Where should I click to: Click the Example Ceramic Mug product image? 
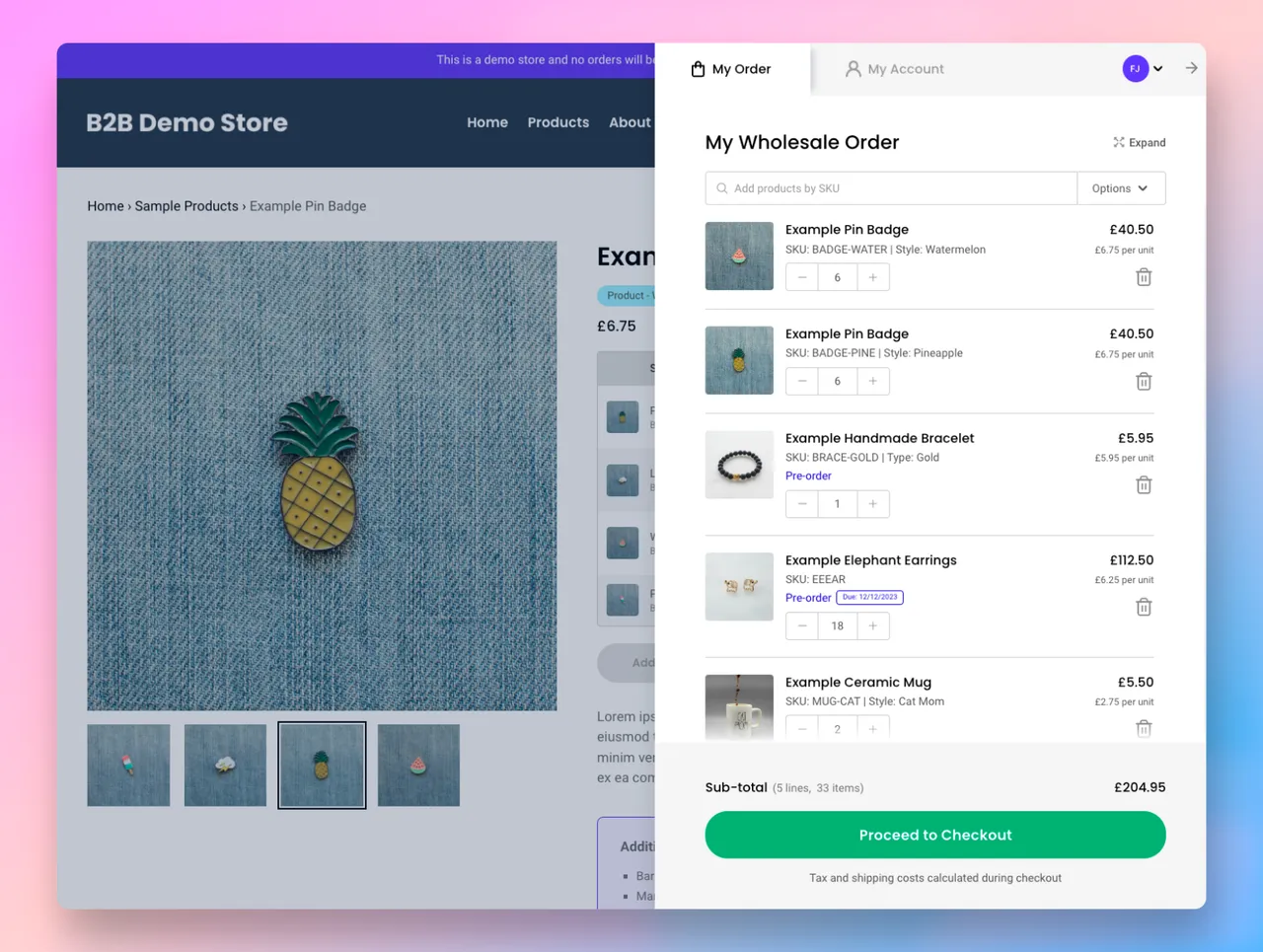(x=739, y=706)
